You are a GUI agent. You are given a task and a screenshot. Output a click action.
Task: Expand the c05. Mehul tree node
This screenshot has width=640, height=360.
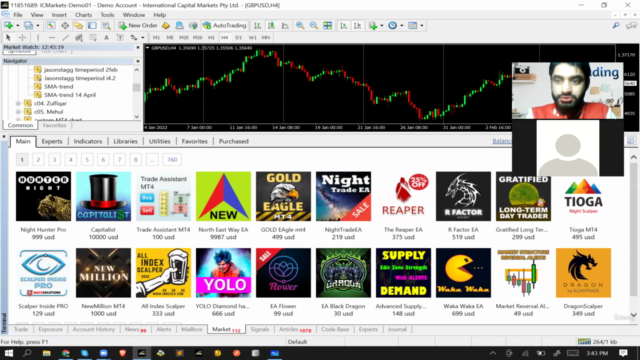click(18, 111)
